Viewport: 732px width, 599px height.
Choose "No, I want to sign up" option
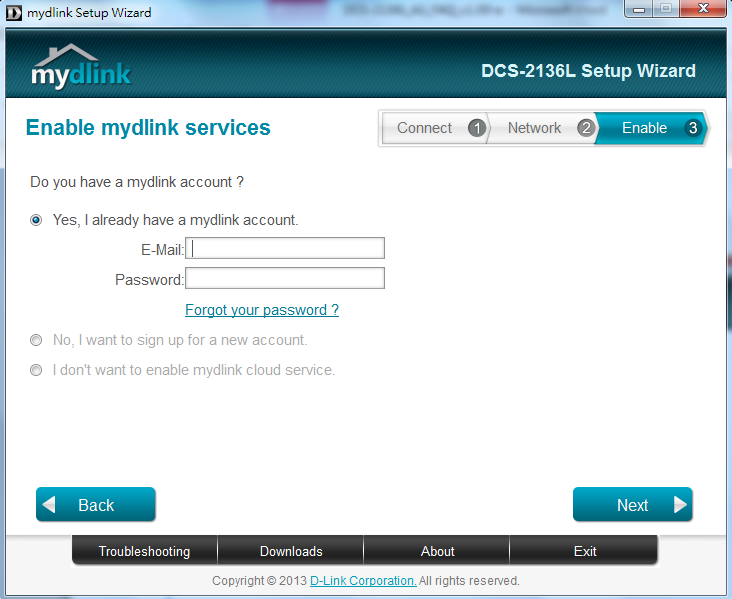pyautogui.click(x=37, y=340)
